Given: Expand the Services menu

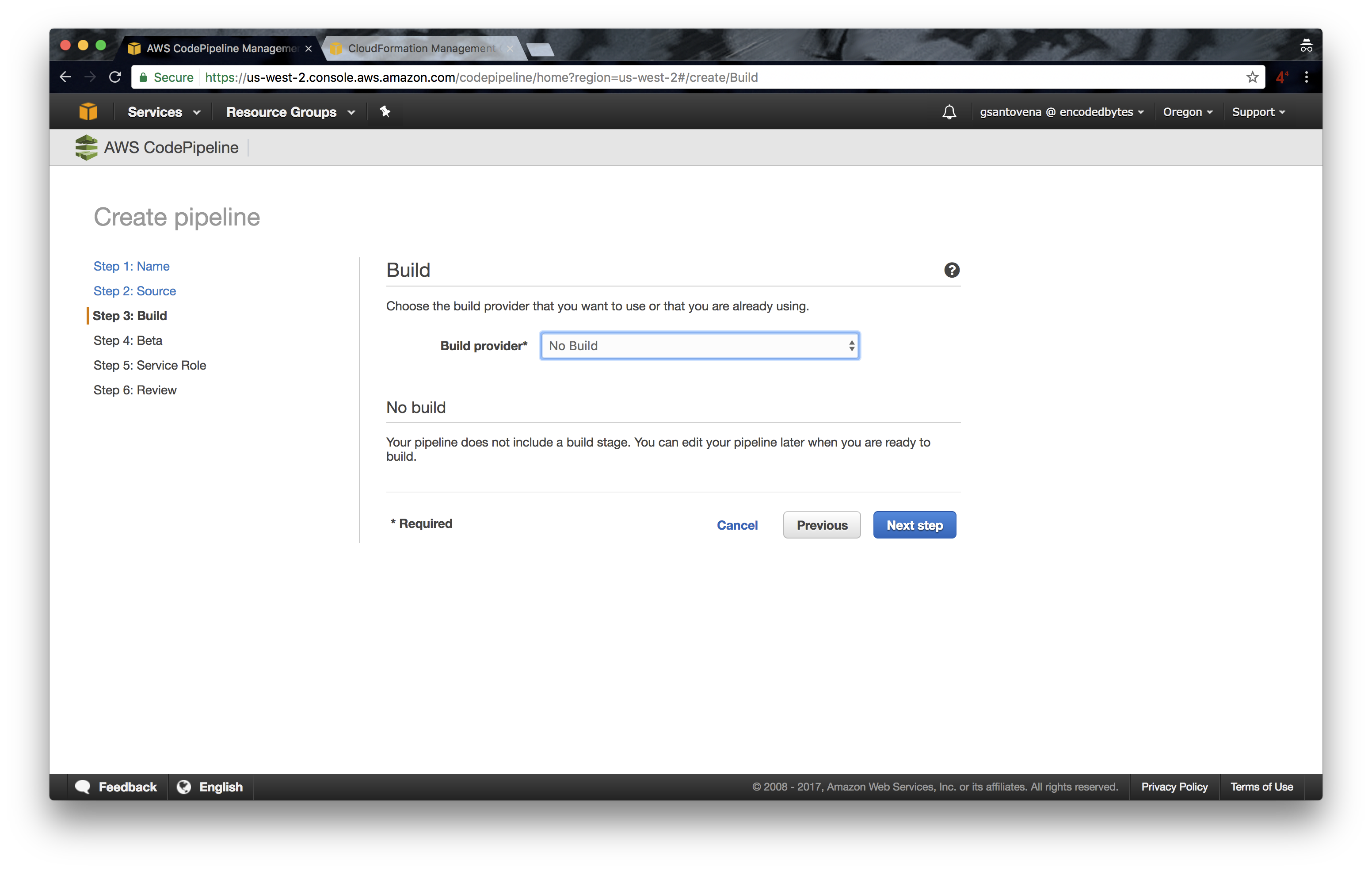Looking at the screenshot, I should pos(164,112).
